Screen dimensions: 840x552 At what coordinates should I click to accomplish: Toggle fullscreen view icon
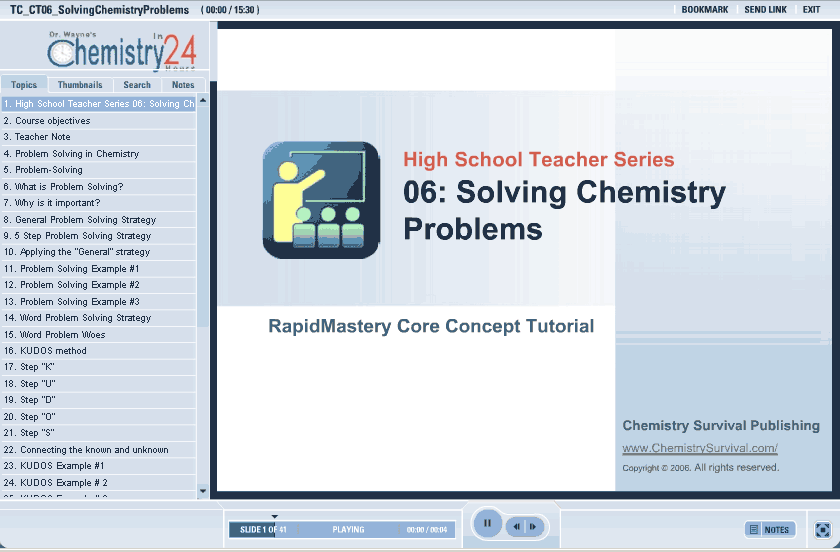point(822,529)
